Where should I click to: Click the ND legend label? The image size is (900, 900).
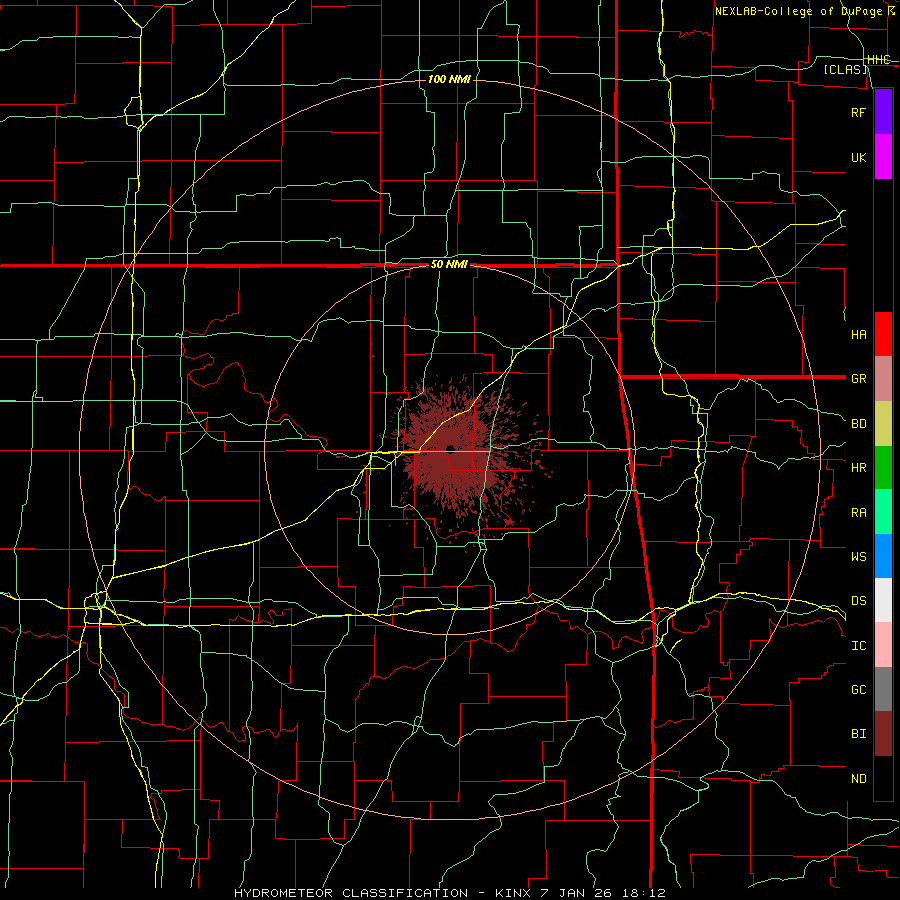coord(858,779)
